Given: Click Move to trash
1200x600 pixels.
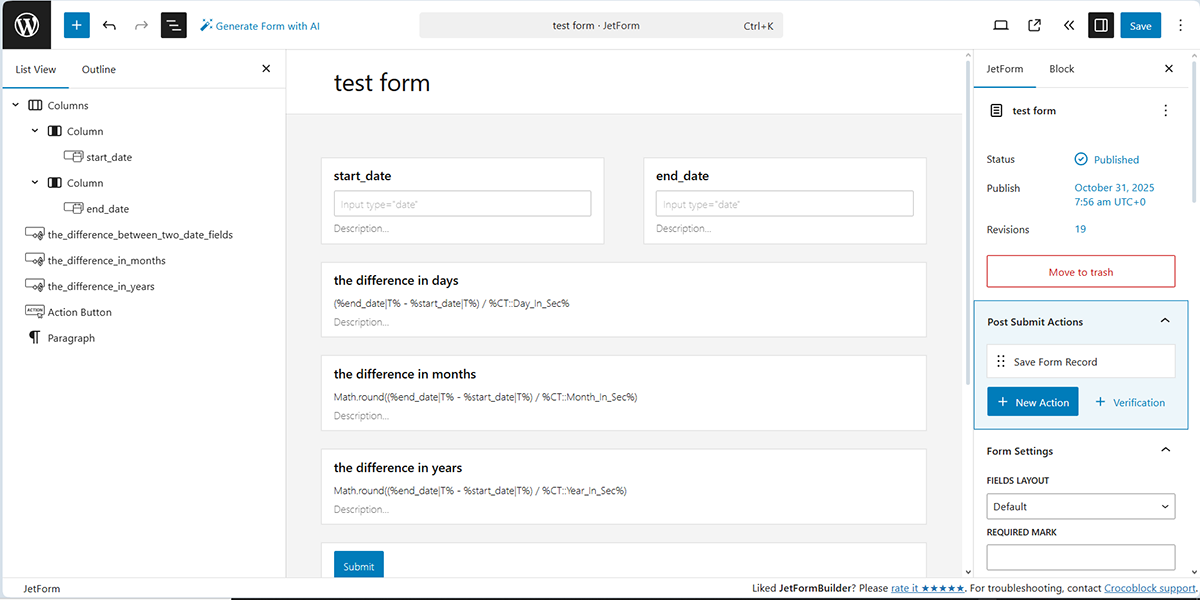Looking at the screenshot, I should [x=1081, y=272].
